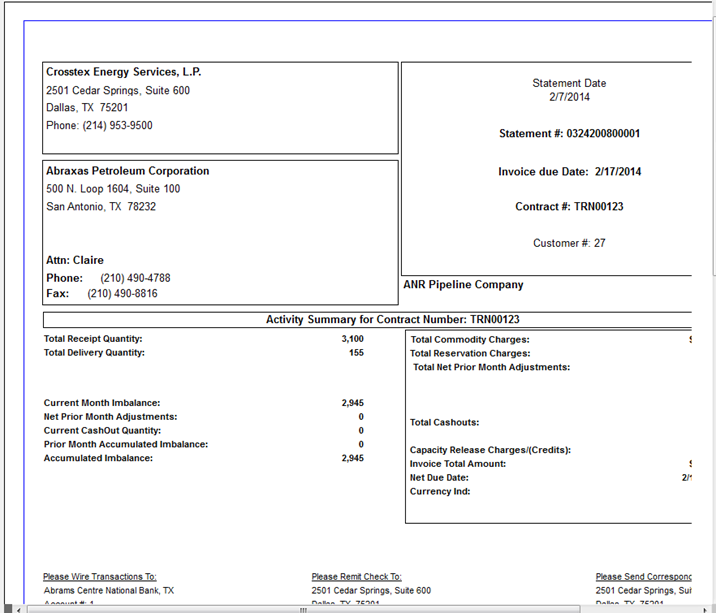Click the Invoice Total Amount label
The image size is (716, 613).
458,464
